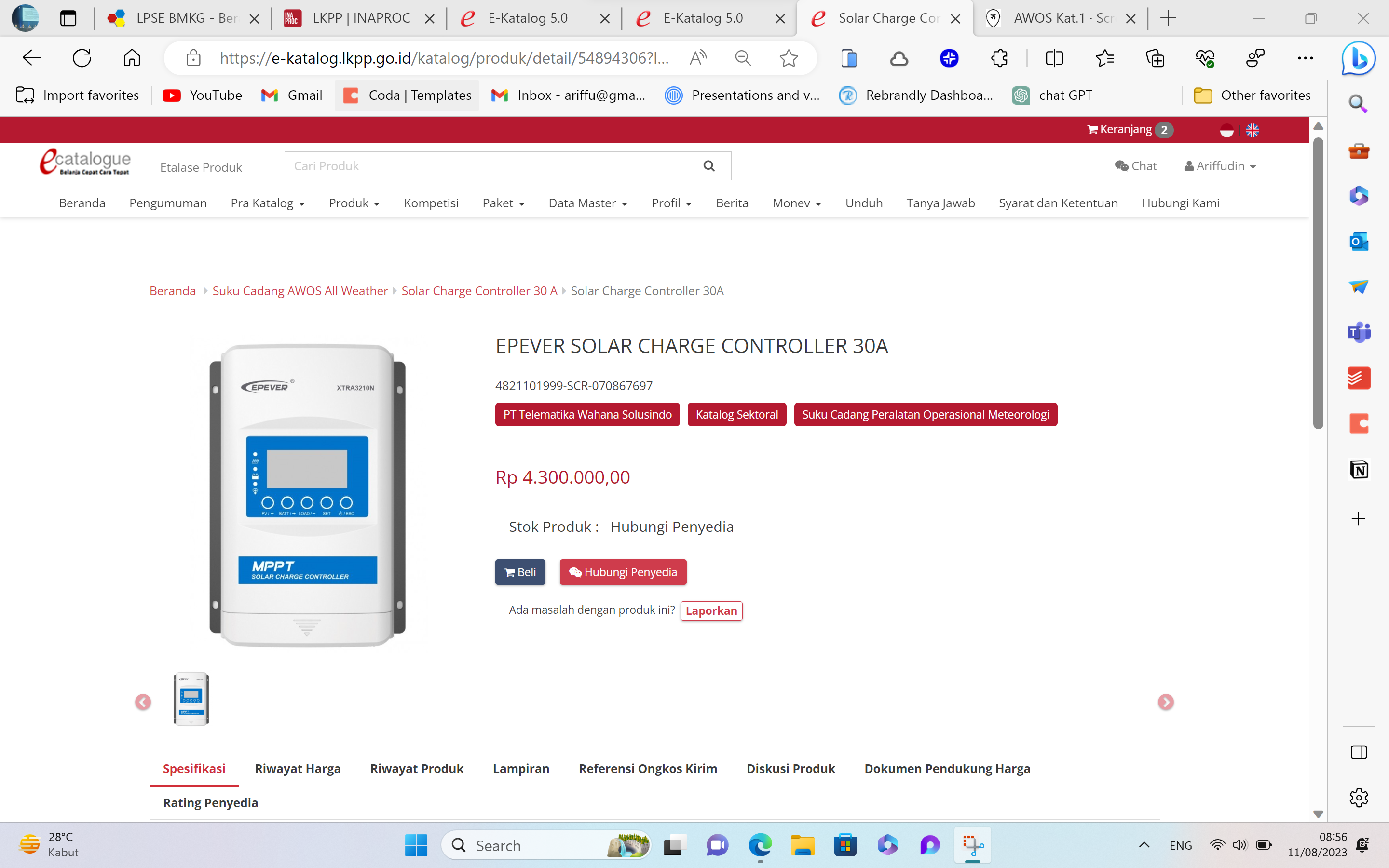
Task: Click the Laporkan report button
Action: pyautogui.click(x=711, y=611)
